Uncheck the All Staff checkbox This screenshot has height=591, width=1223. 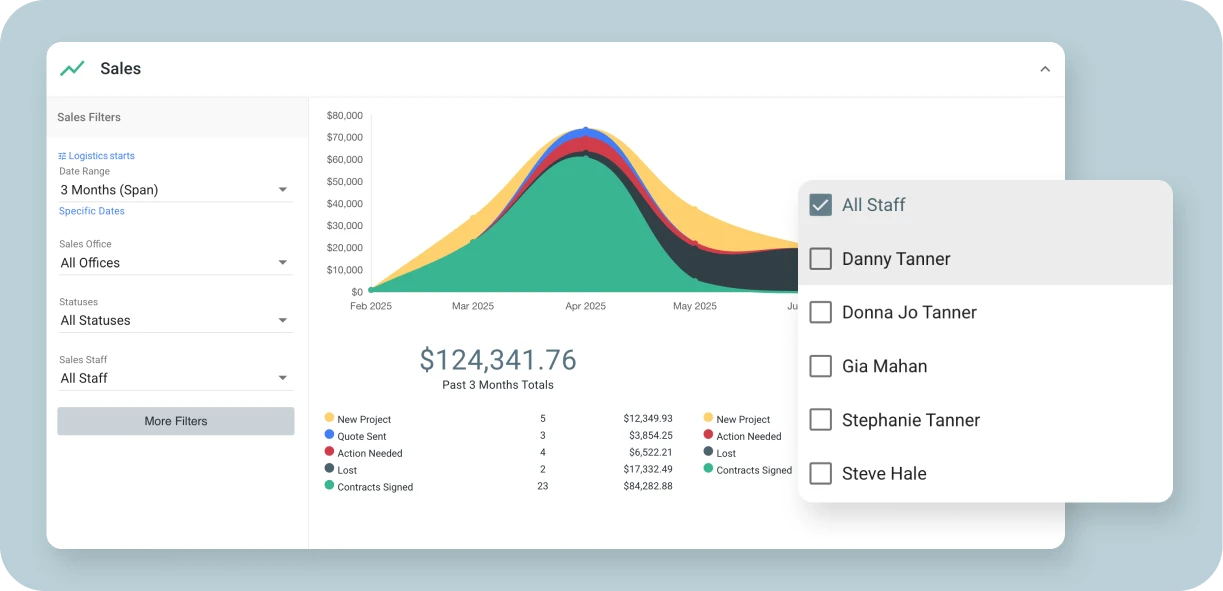pos(820,204)
